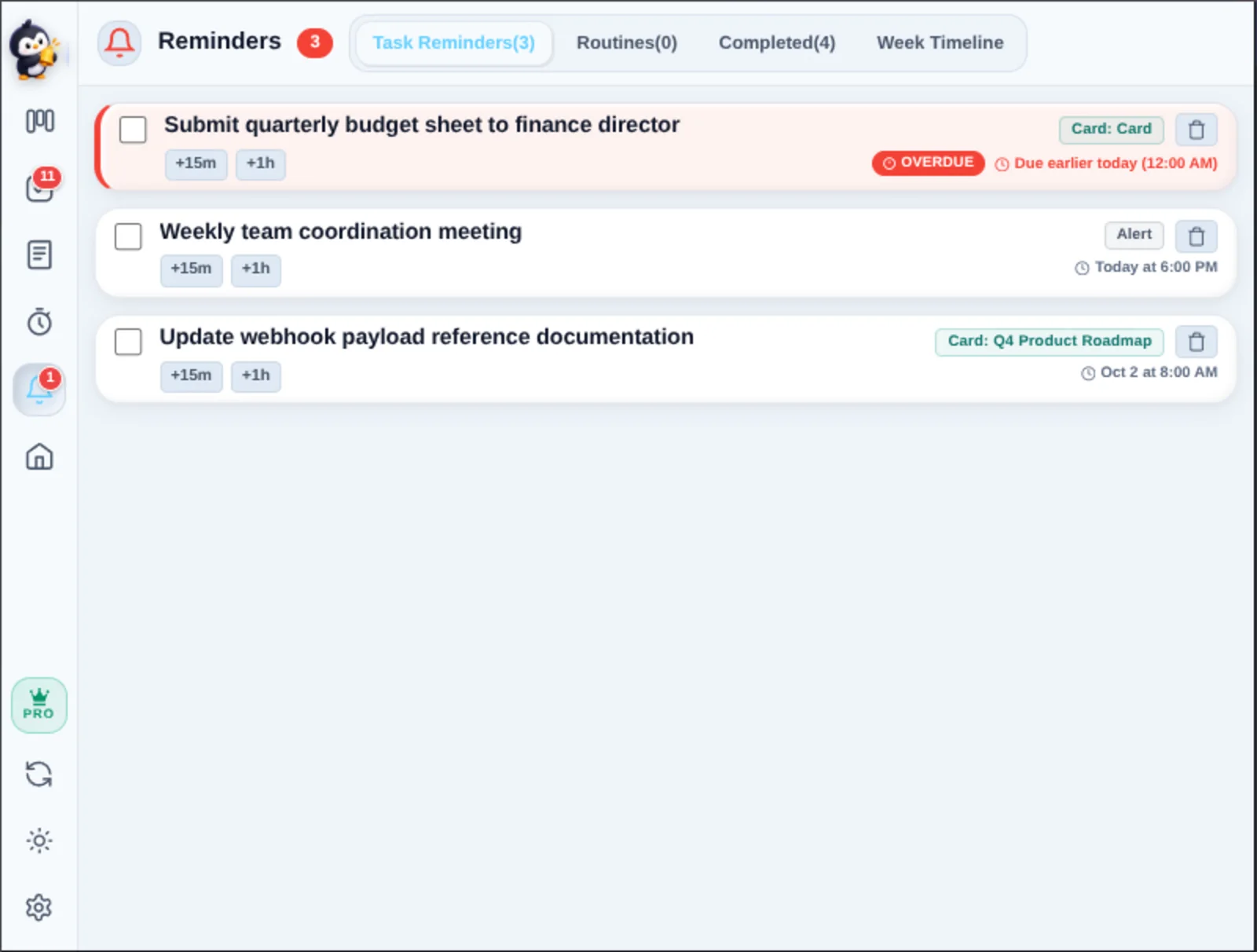Open the timer stopwatch sidebar icon

point(39,321)
